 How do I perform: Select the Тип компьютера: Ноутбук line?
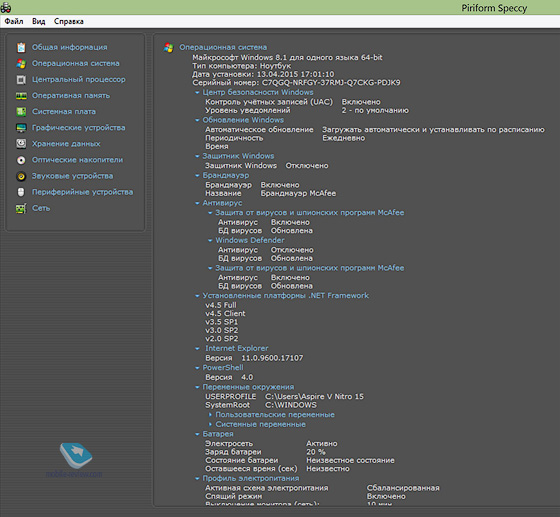[x=241, y=66]
